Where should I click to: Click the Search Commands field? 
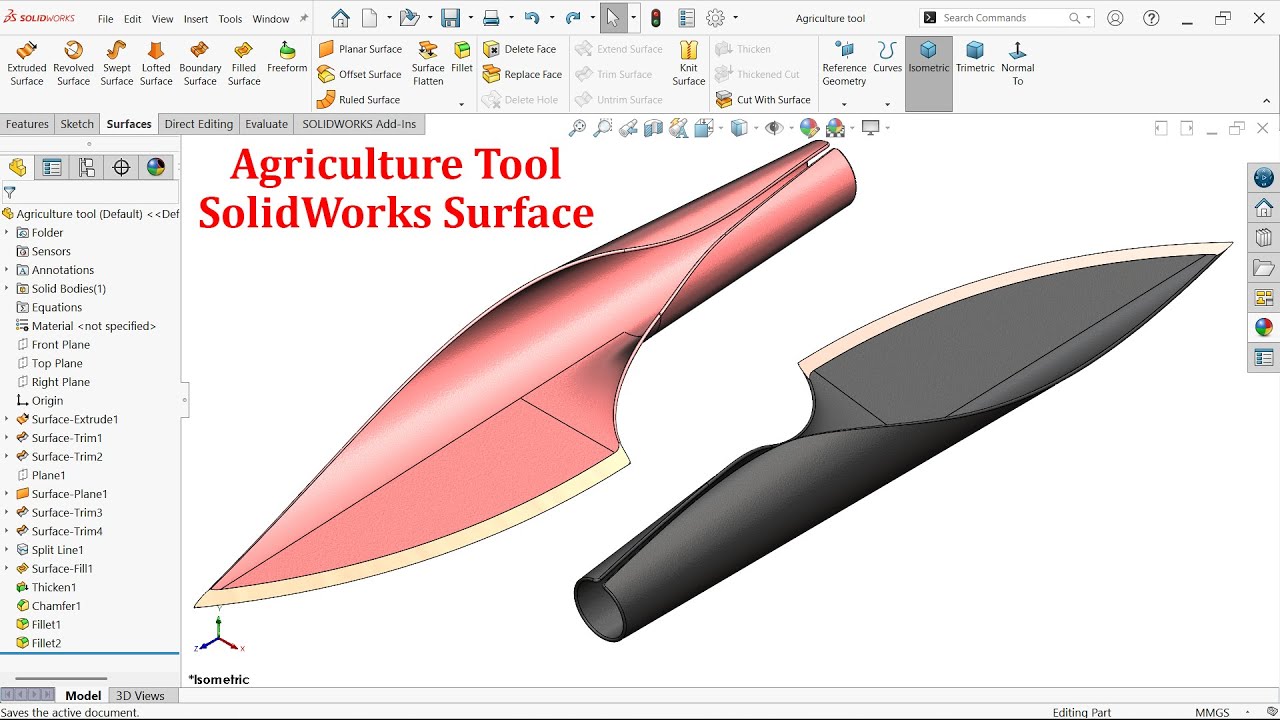click(x=1006, y=18)
